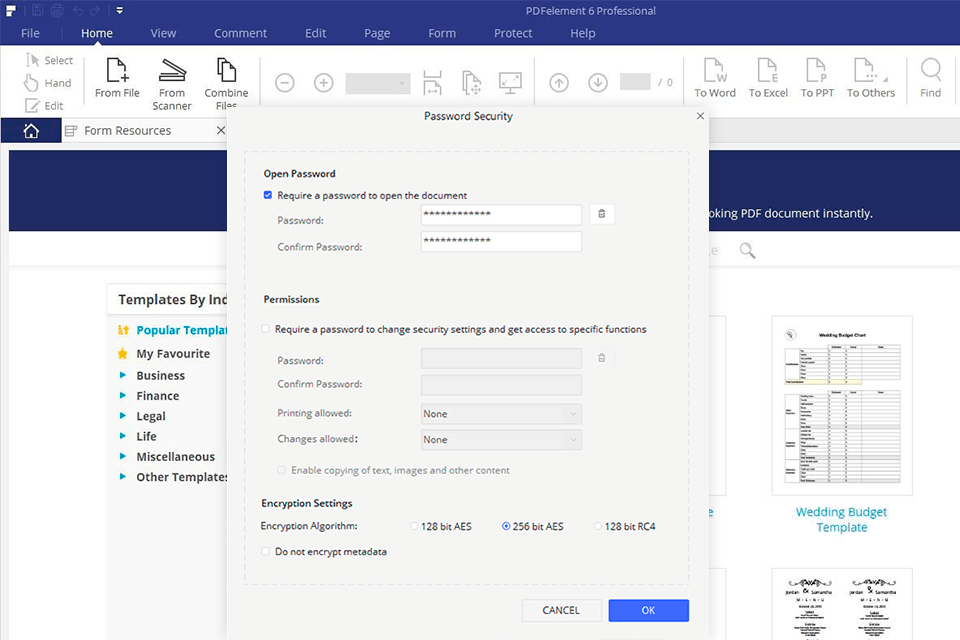Toggle Enable copying of text checkbox
The image size is (960, 640).
pyautogui.click(x=281, y=470)
